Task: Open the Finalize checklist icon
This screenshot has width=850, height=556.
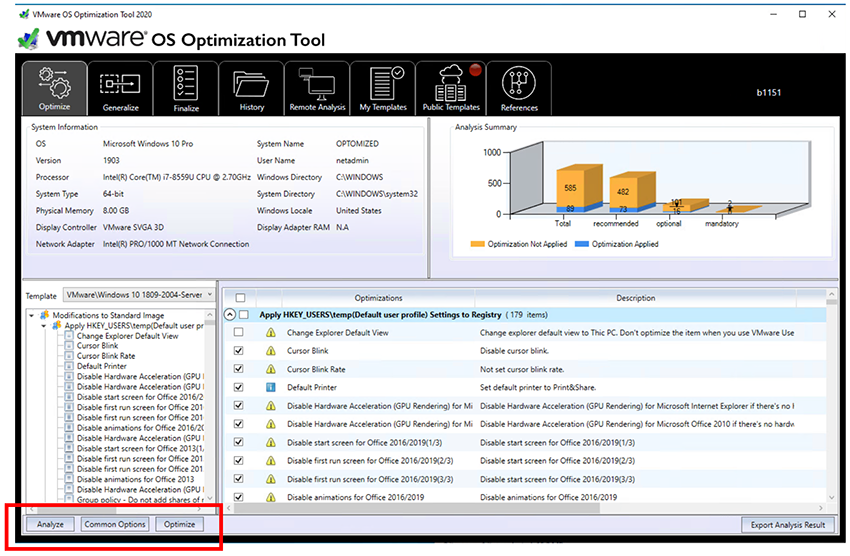Action: pos(185,82)
